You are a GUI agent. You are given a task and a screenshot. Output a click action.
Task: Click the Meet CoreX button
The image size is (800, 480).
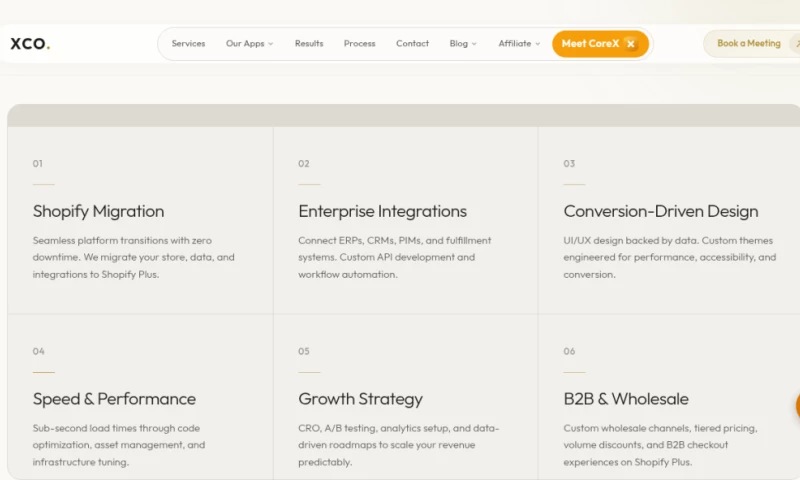(601, 44)
